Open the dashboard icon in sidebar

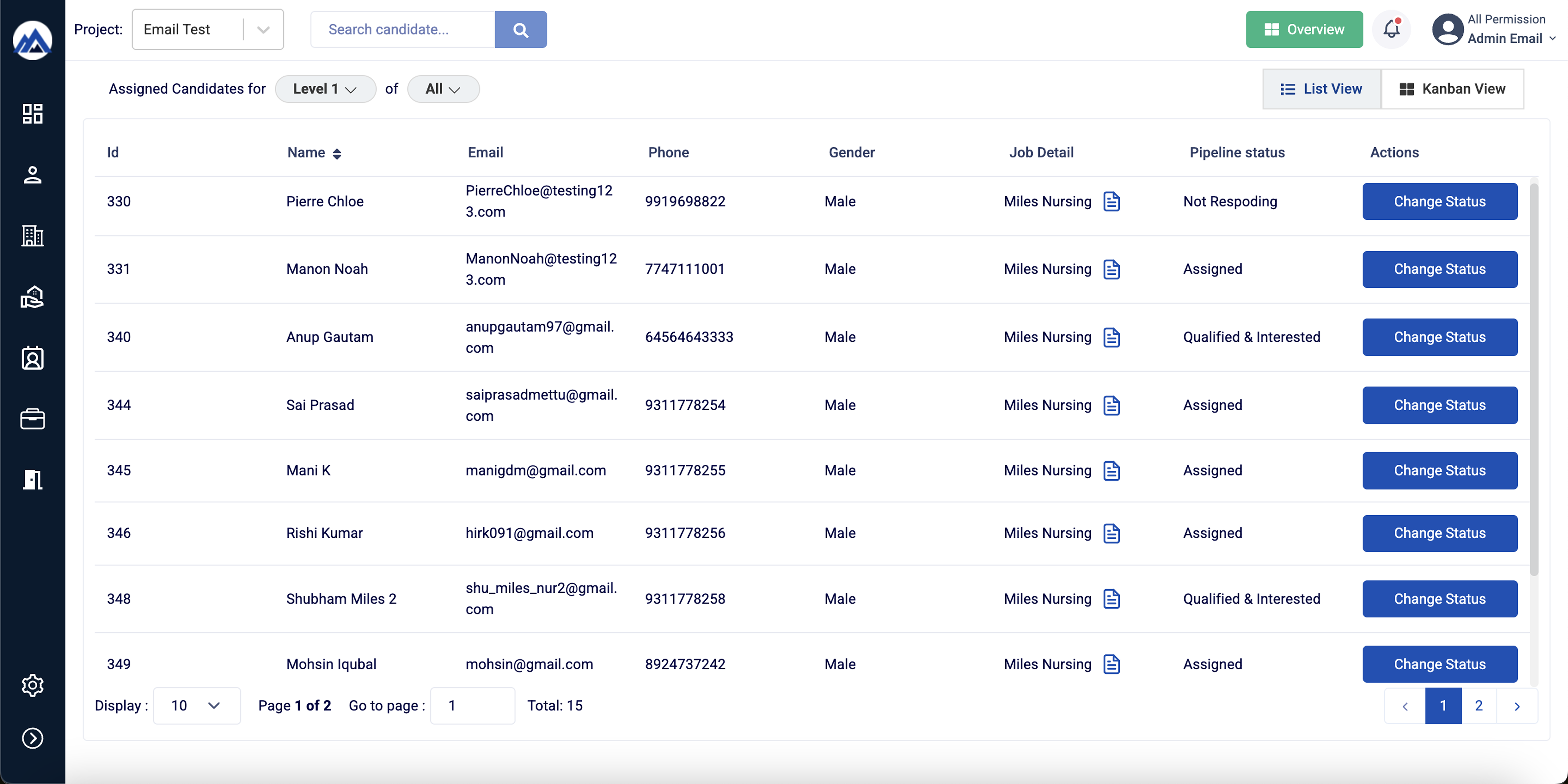(32, 114)
